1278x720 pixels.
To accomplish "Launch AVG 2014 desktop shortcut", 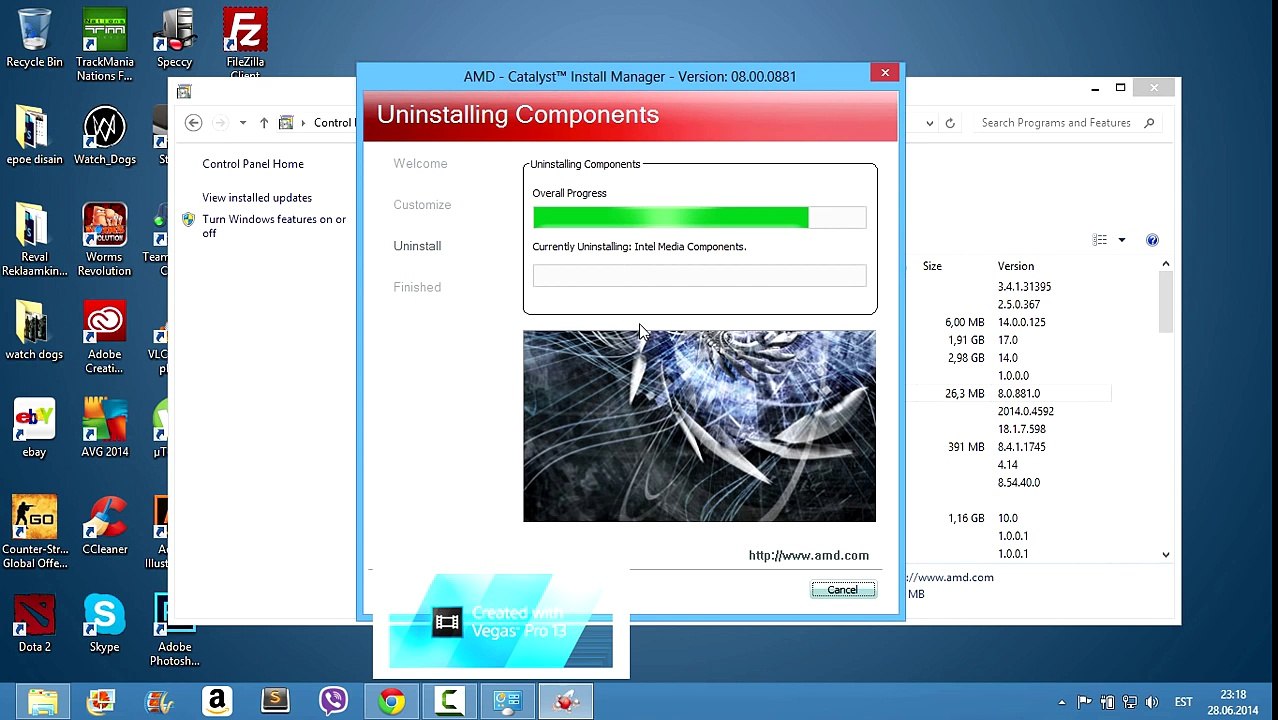I will pyautogui.click(x=104, y=428).
